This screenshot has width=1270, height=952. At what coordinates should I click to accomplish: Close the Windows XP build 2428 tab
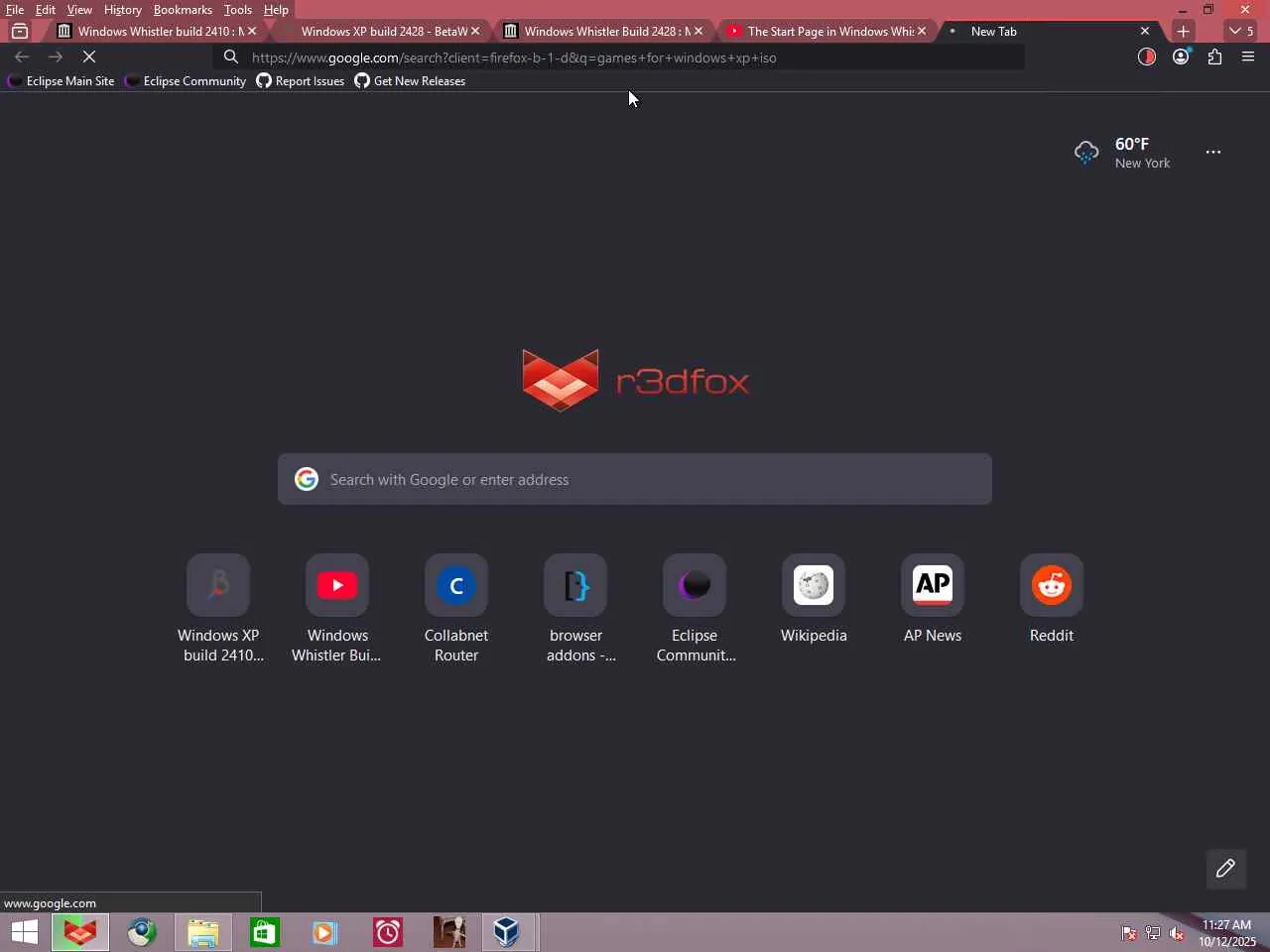(475, 31)
